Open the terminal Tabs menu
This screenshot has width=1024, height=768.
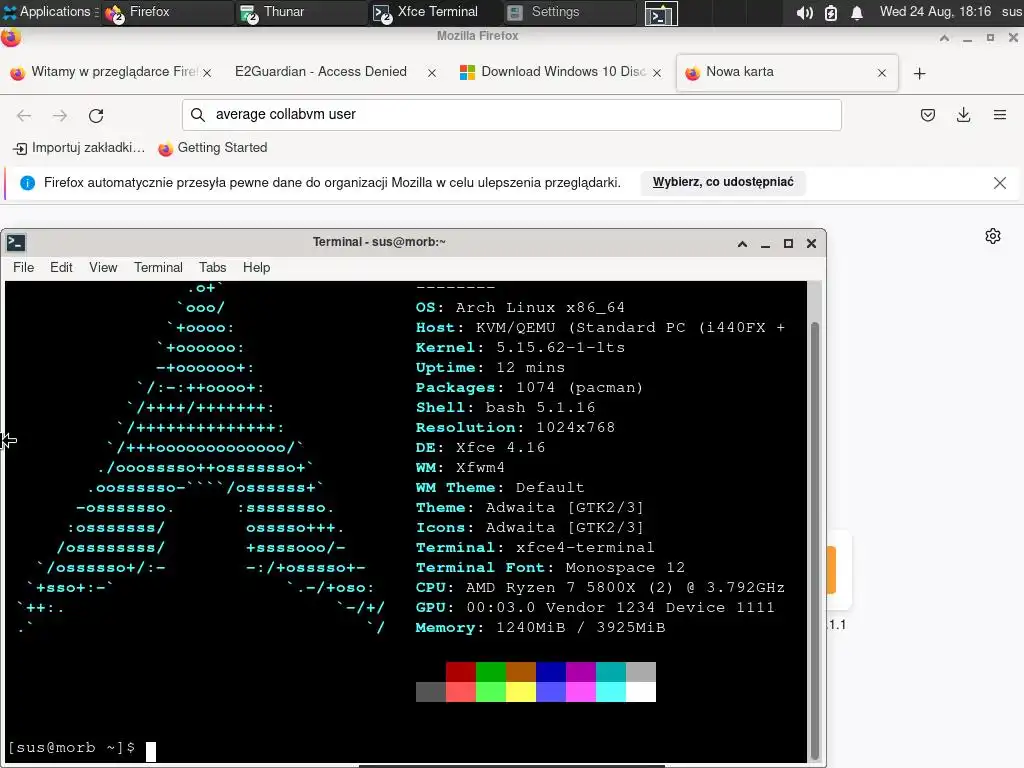[x=212, y=268]
